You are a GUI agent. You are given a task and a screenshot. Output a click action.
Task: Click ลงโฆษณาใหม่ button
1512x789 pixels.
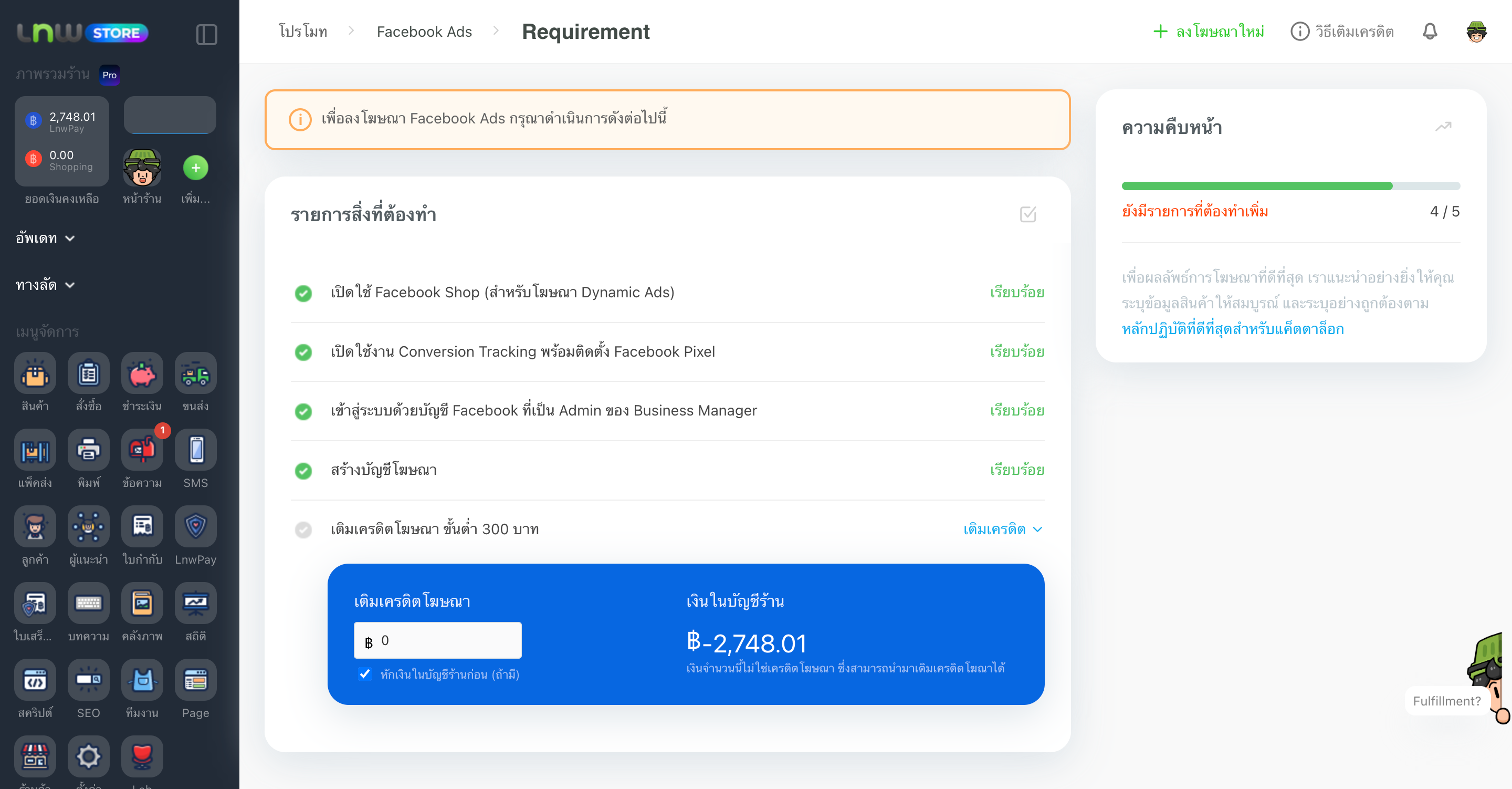(x=1208, y=31)
